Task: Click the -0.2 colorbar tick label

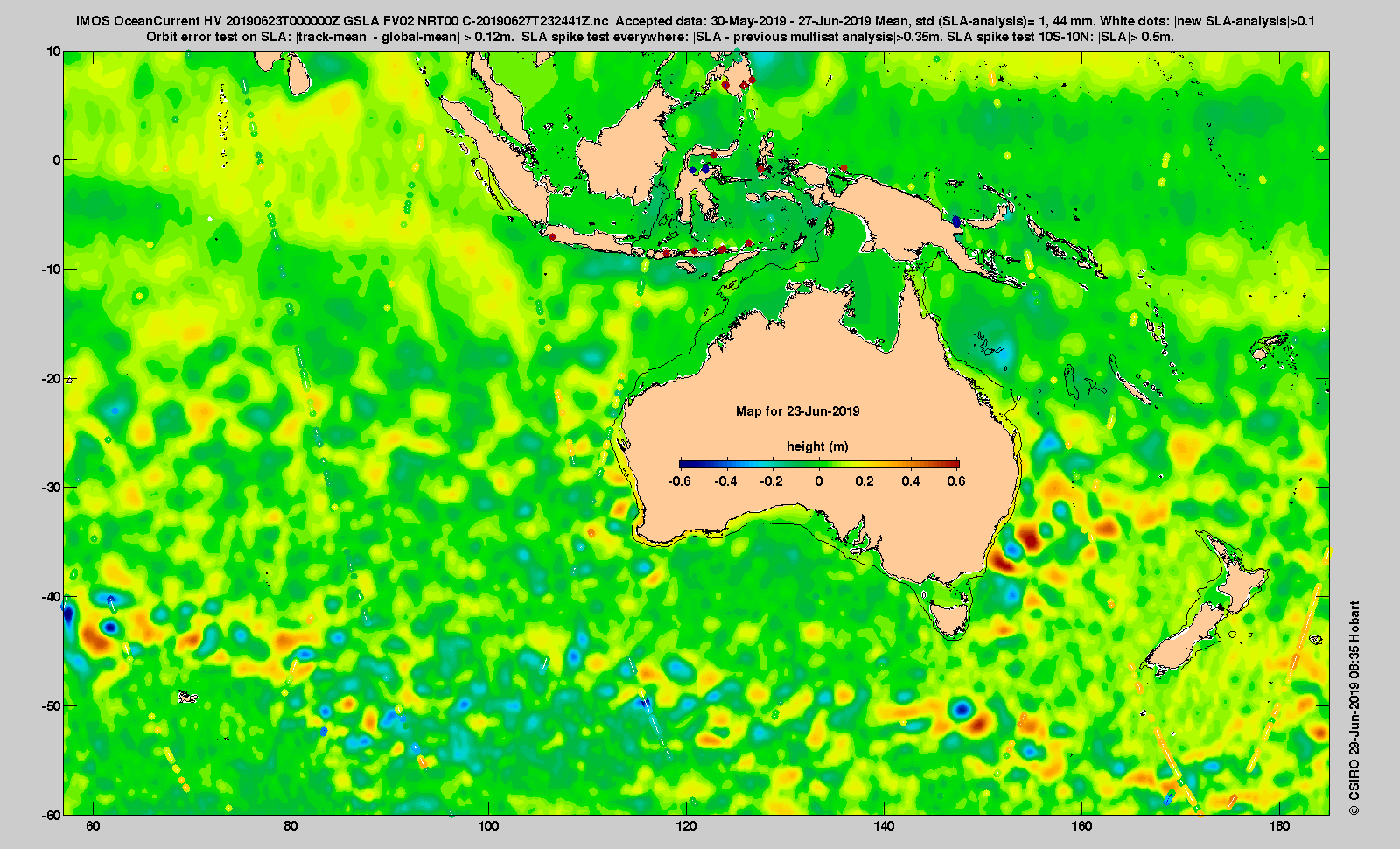Action: (772, 481)
